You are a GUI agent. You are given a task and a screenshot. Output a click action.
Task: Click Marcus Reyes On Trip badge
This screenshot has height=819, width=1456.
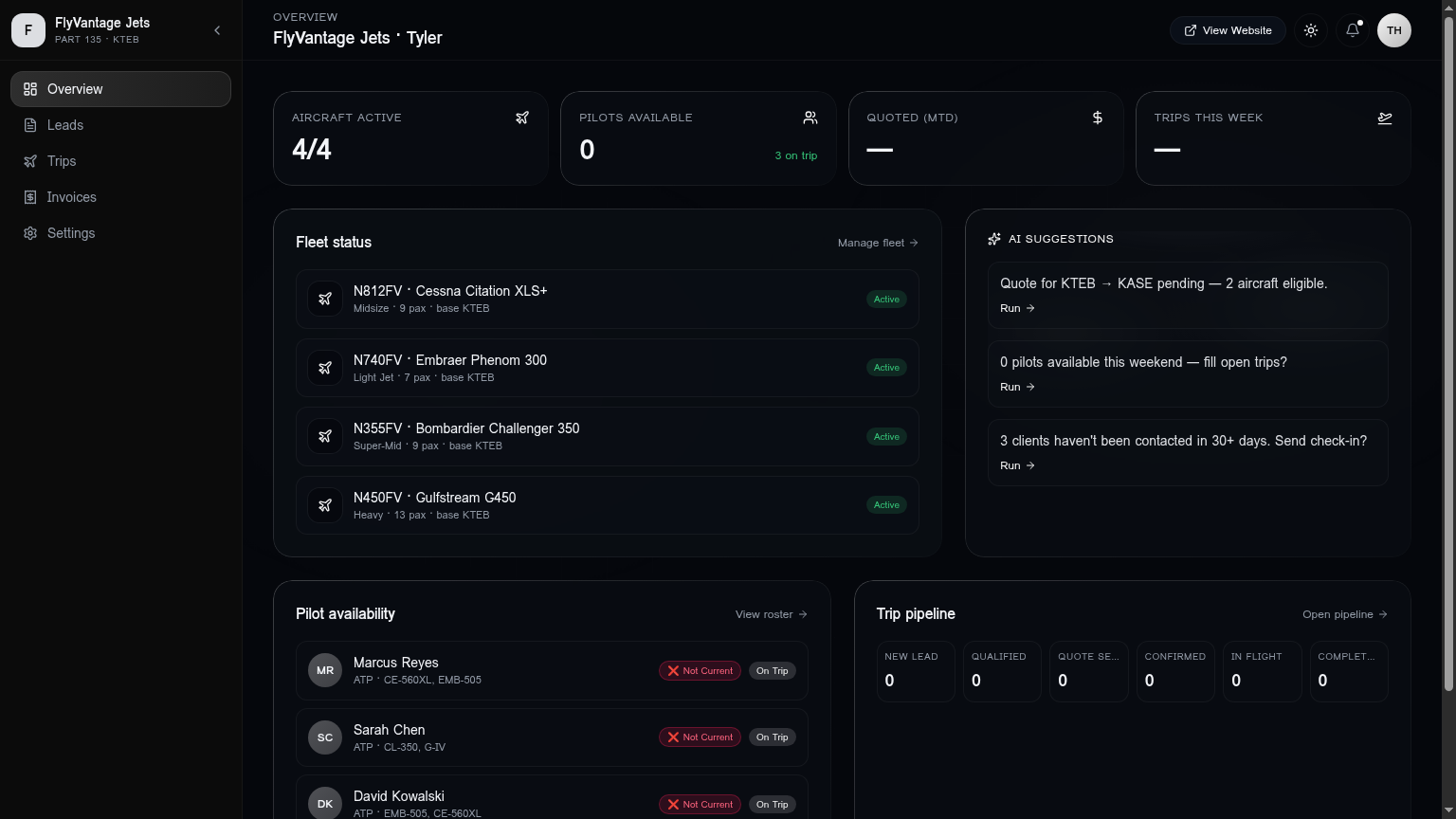tap(772, 671)
